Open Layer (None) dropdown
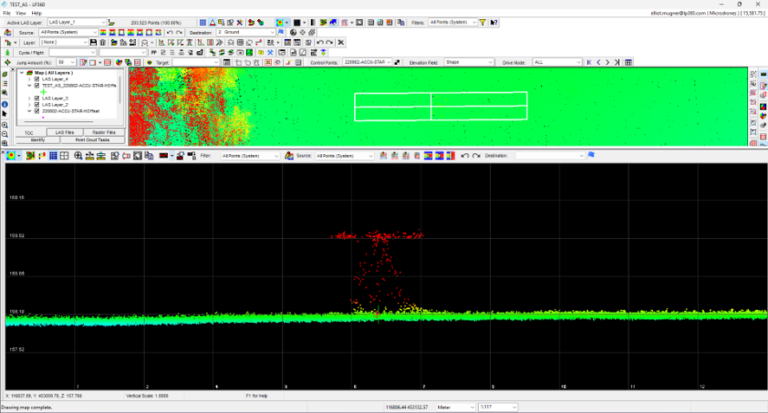 click(64, 43)
